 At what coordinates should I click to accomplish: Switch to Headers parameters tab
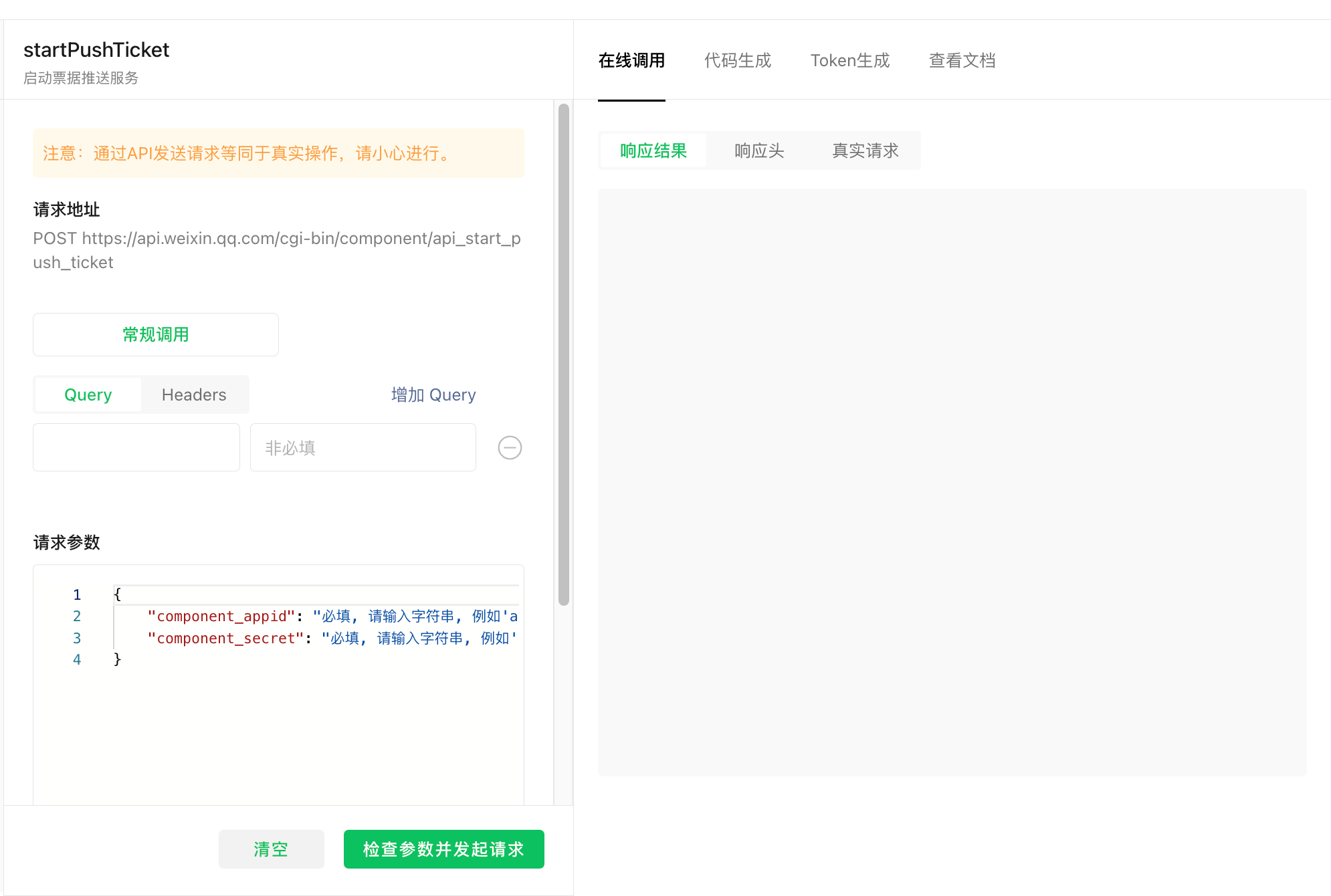194,395
